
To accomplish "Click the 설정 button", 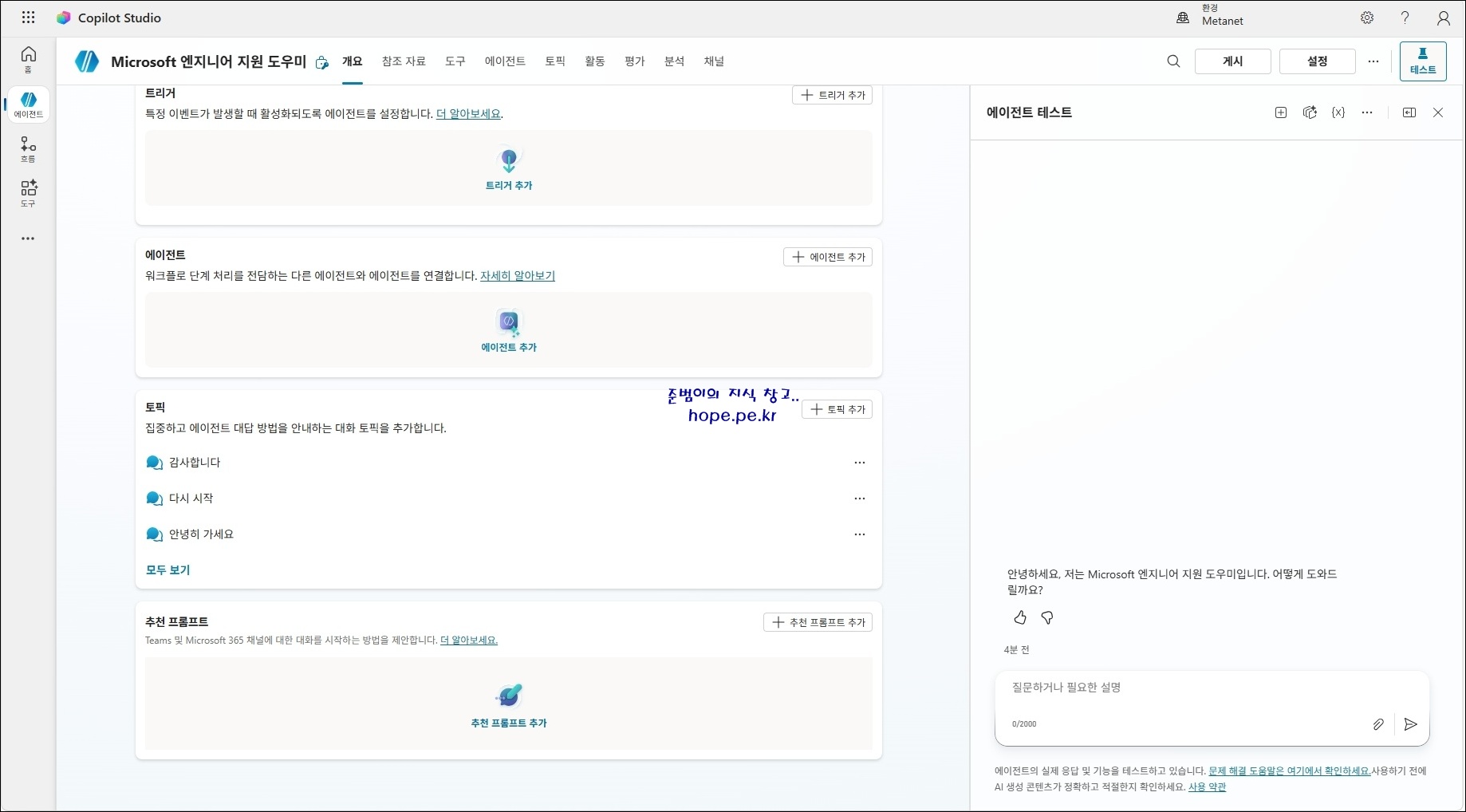I will pyautogui.click(x=1318, y=61).
